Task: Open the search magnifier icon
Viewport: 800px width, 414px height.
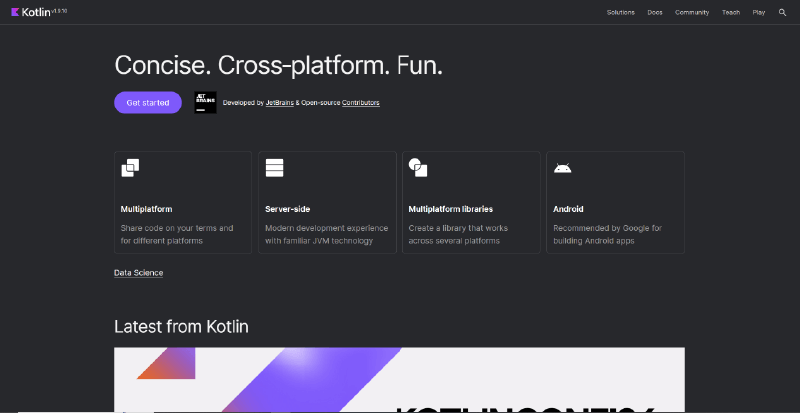Action: [782, 12]
